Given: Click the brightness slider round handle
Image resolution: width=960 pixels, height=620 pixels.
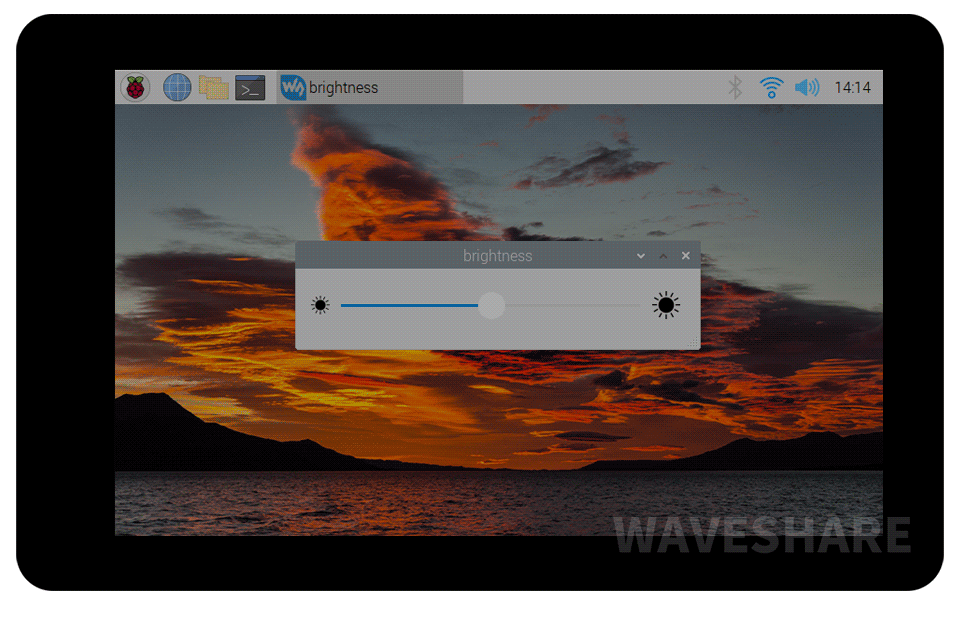Looking at the screenshot, I should 491,306.
